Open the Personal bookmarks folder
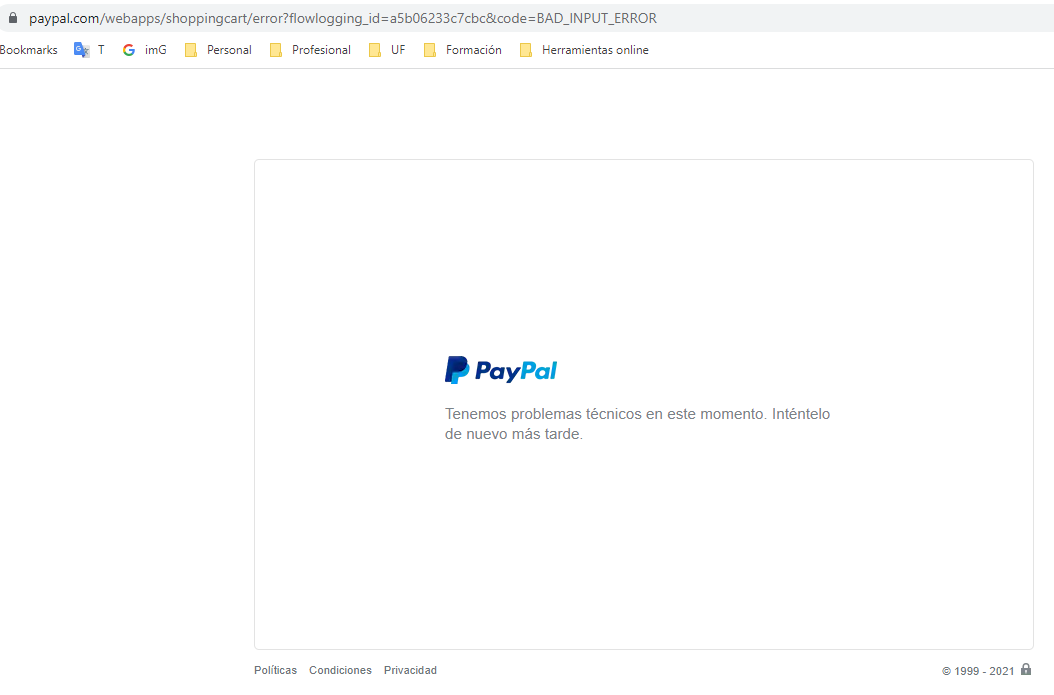The height and width of the screenshot is (695, 1054). pyautogui.click(x=218, y=50)
